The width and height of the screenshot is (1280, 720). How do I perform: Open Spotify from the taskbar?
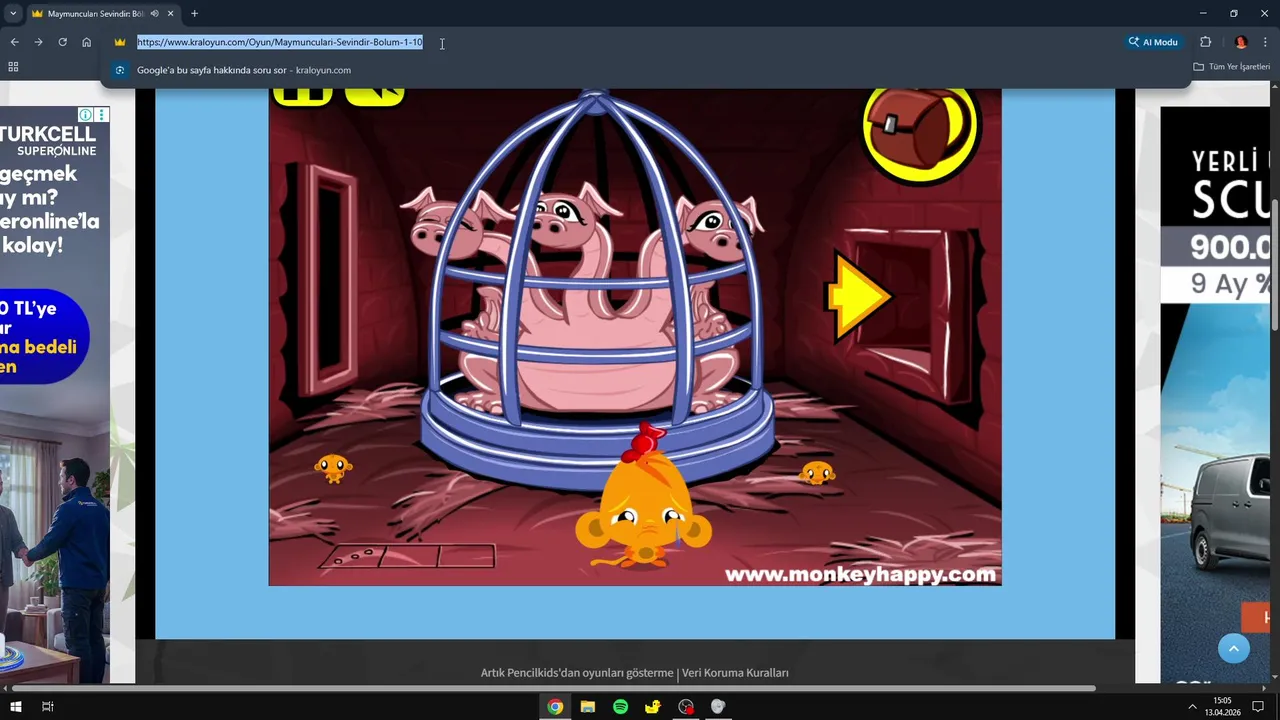(x=620, y=706)
